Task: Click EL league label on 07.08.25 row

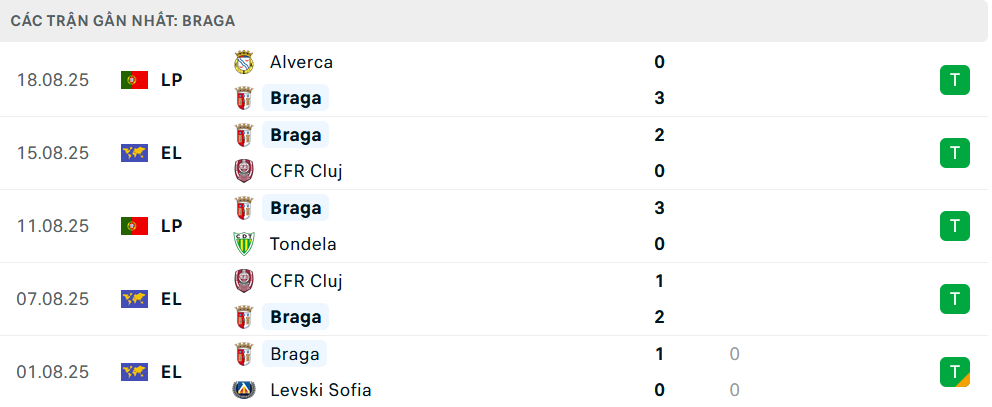Action: [x=171, y=299]
